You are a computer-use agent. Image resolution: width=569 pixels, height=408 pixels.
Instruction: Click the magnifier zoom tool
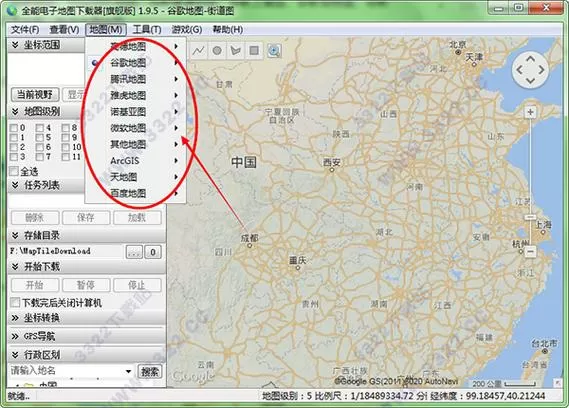coord(274,51)
